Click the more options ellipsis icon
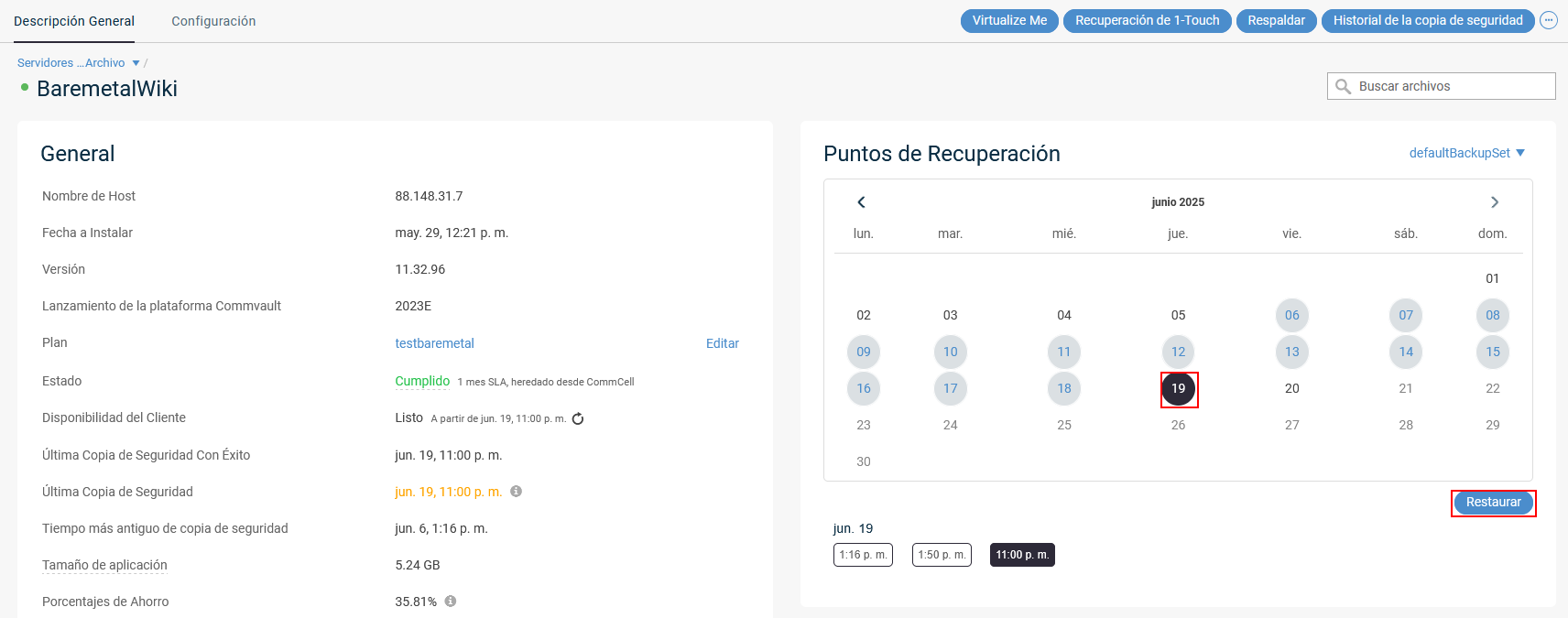This screenshot has height=618, width=1568. pos(1549,20)
